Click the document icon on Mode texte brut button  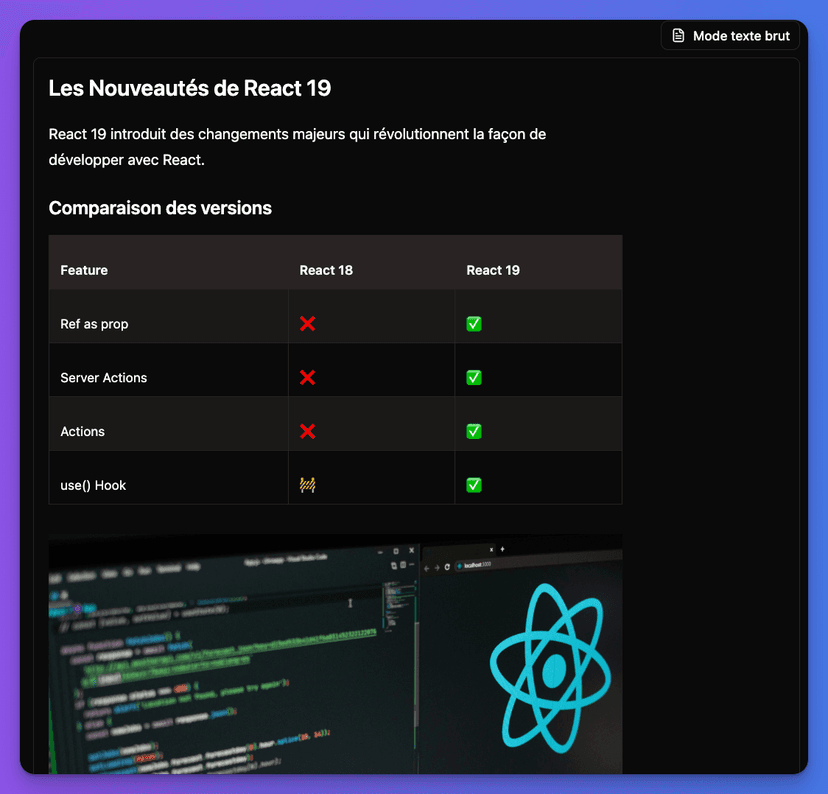pyautogui.click(x=679, y=35)
